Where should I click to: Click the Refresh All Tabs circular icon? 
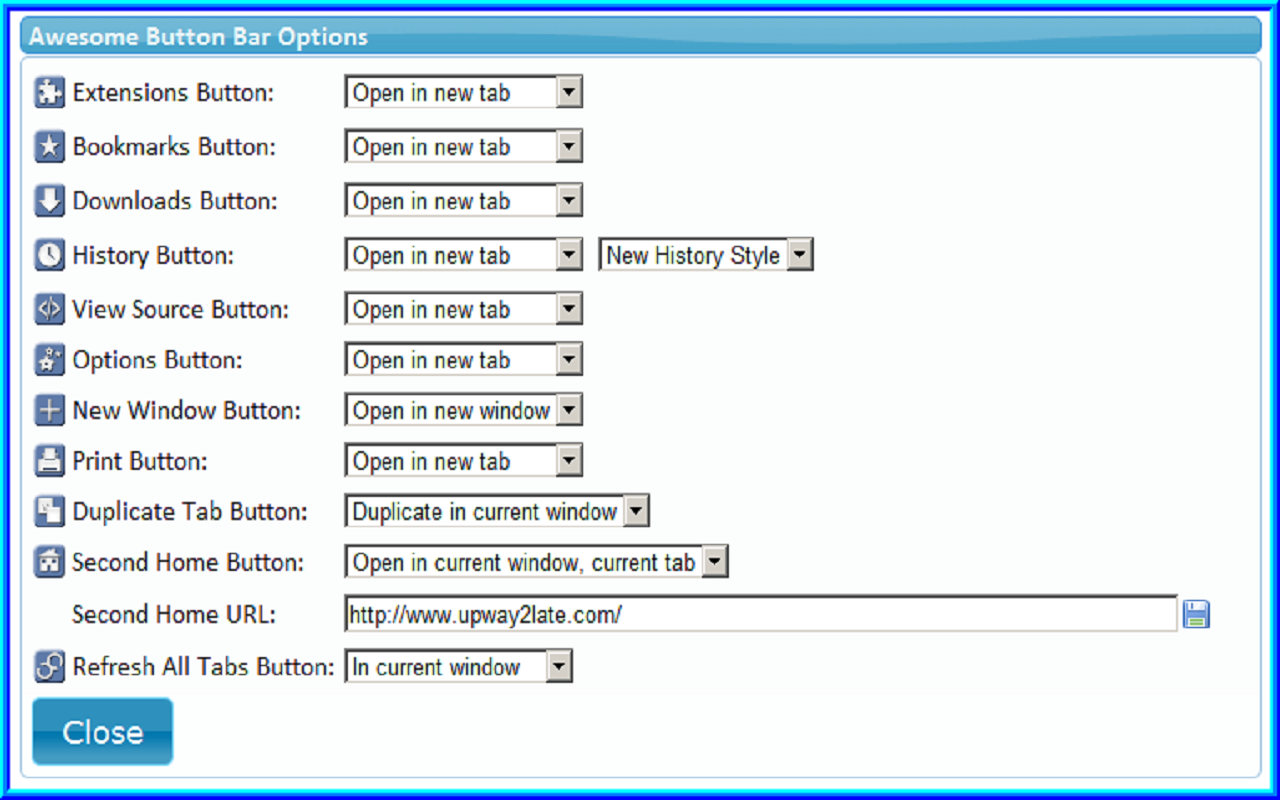pos(48,667)
